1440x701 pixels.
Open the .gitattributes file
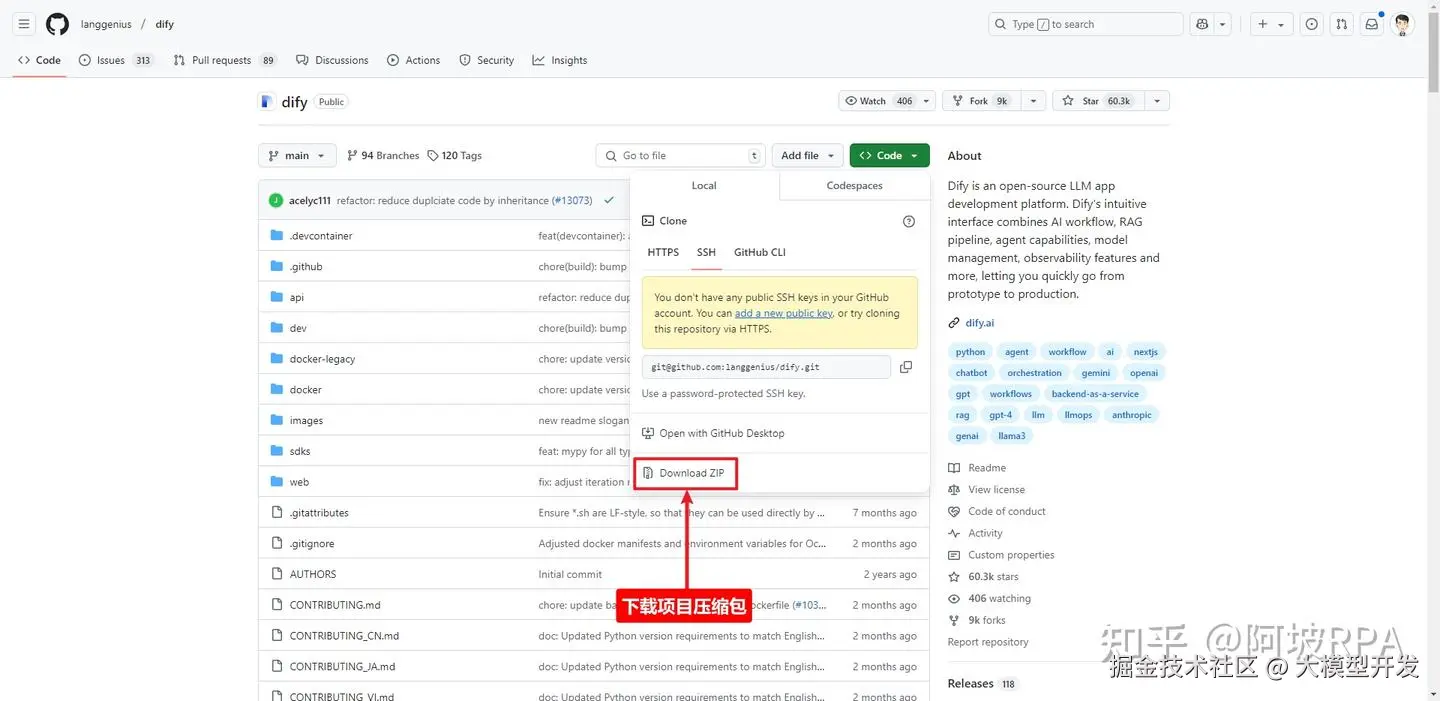(x=319, y=513)
